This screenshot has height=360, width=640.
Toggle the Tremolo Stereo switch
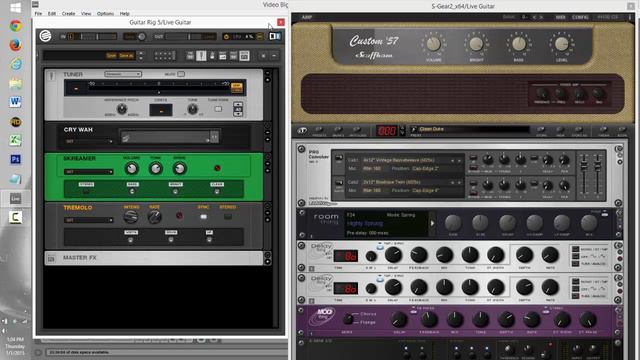pos(228,217)
